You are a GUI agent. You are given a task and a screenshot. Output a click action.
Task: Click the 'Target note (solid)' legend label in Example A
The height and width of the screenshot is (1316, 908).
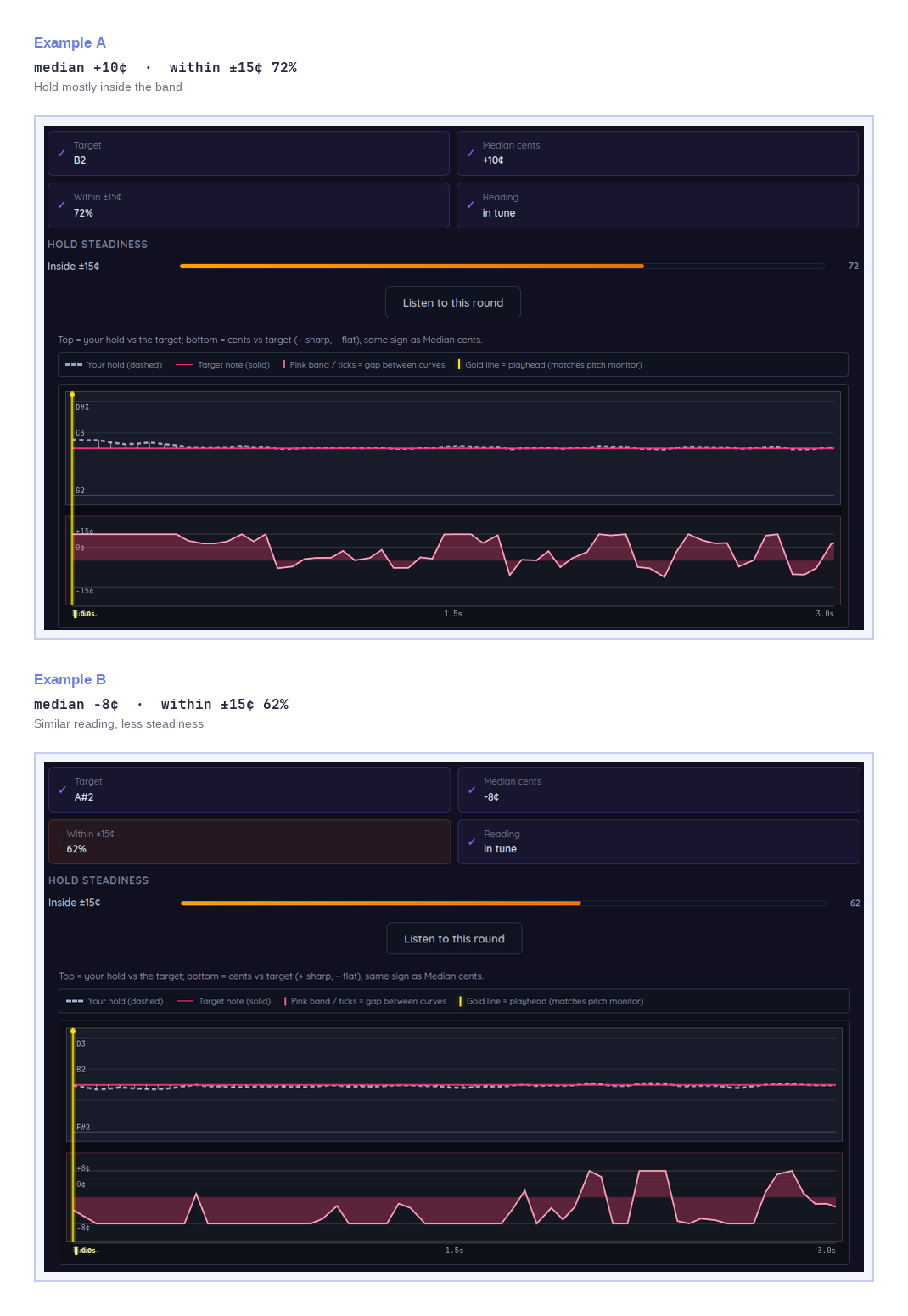pyautogui.click(x=233, y=365)
